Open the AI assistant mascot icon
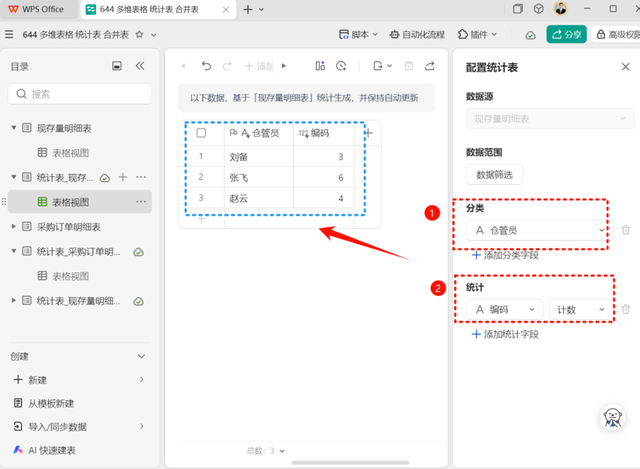The width and height of the screenshot is (640, 469). 612,417
